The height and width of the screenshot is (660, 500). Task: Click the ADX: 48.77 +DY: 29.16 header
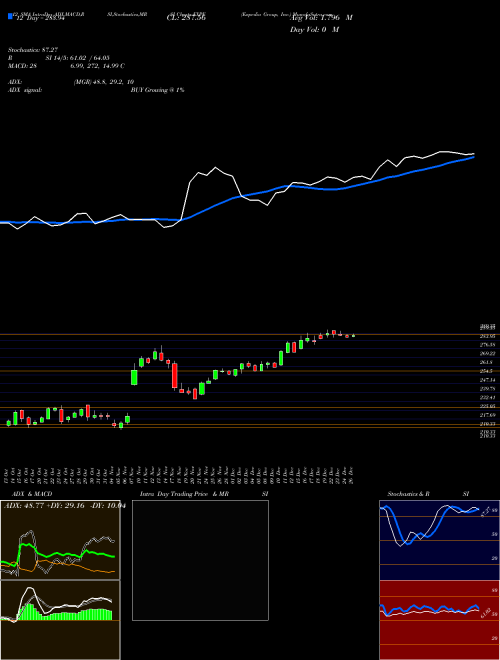coord(63,506)
